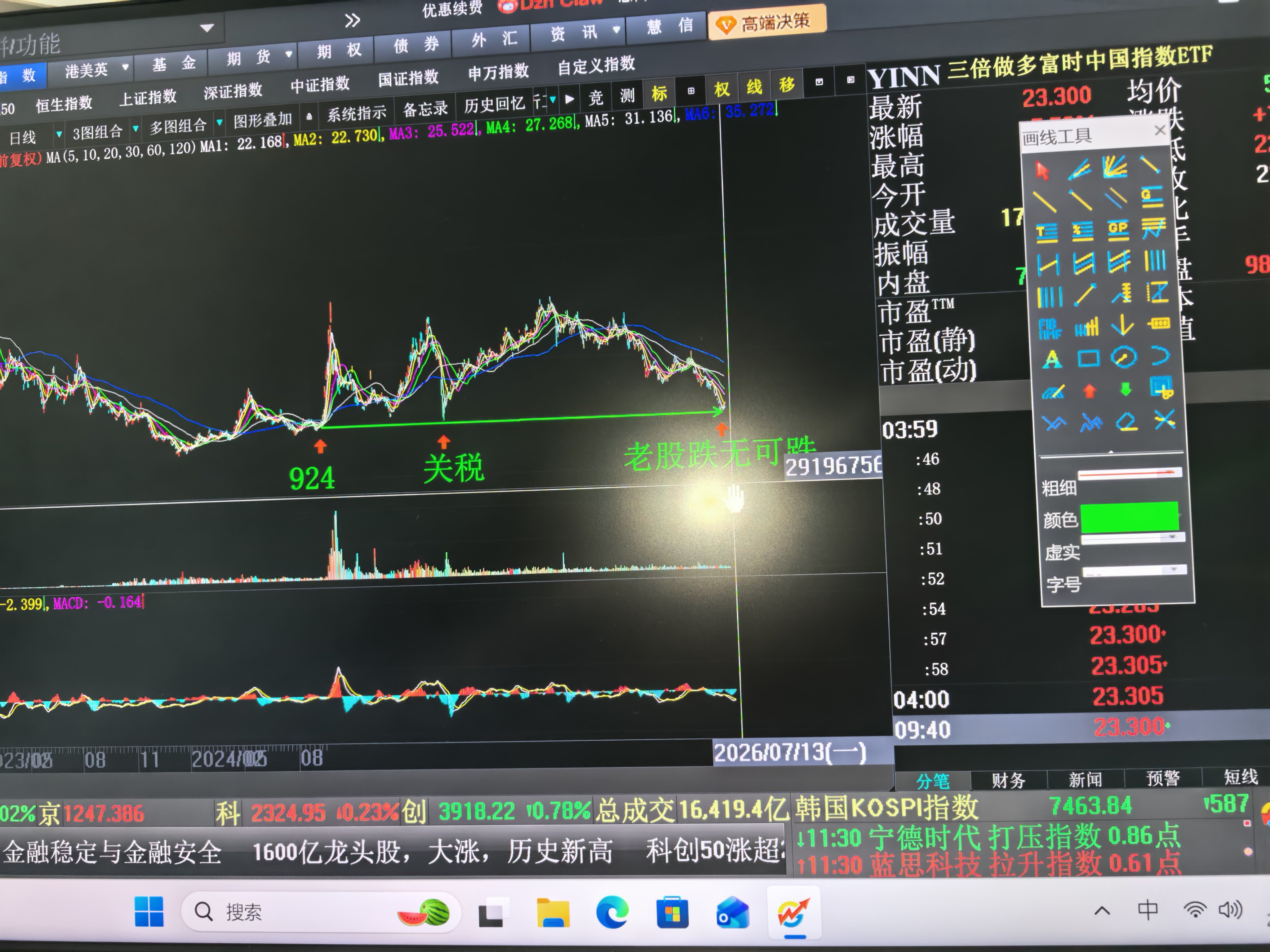Image resolution: width=1270 pixels, height=952 pixels.
Task: Select the red arrow pointer tool
Action: (1042, 170)
